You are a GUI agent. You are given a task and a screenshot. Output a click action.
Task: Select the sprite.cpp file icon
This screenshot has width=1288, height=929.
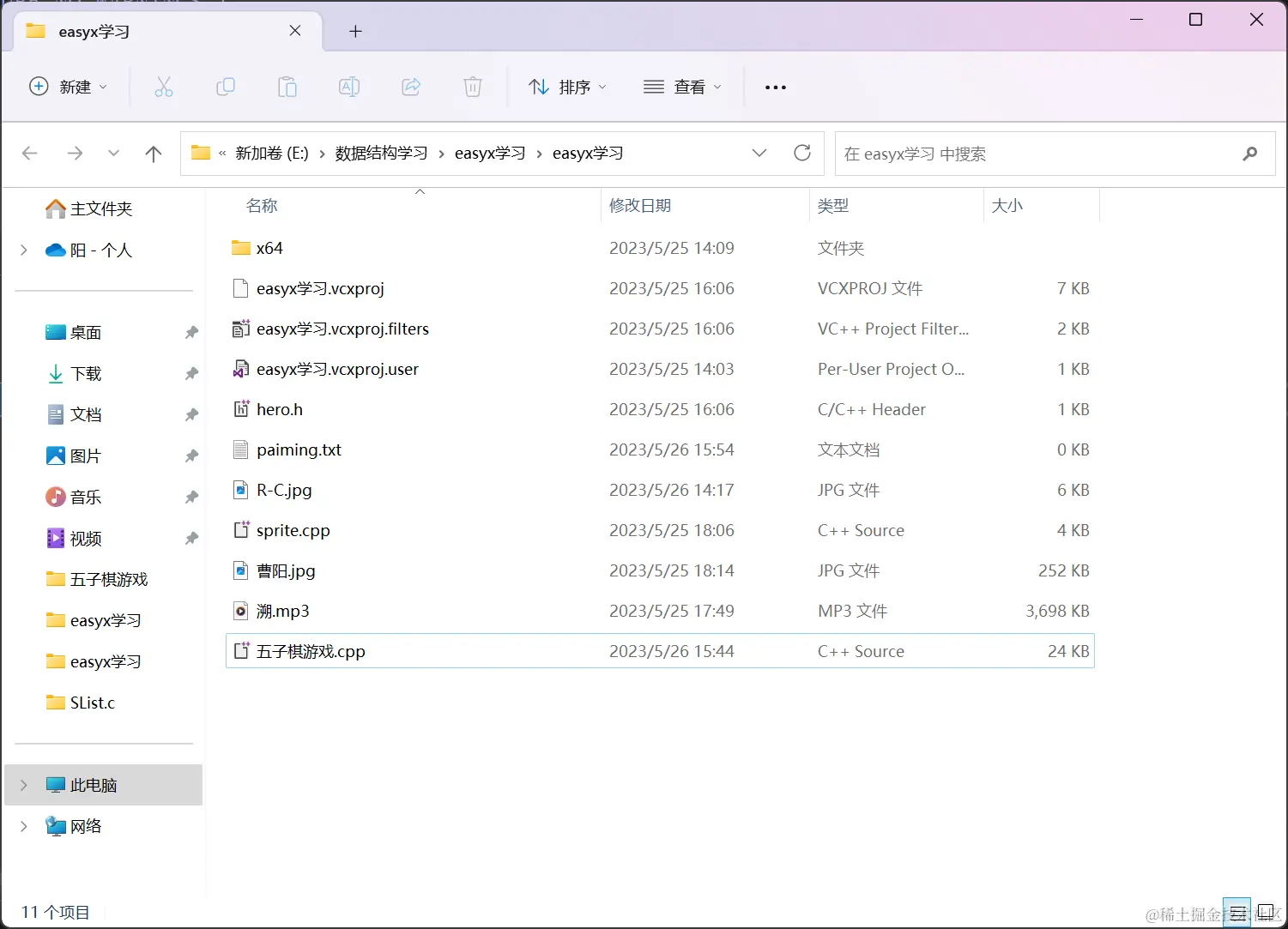(241, 530)
